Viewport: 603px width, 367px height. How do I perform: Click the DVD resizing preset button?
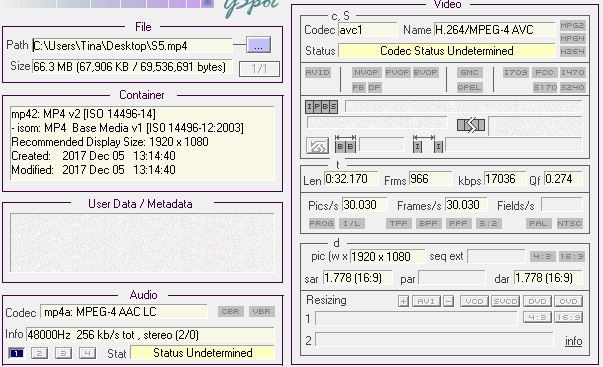[537, 301]
